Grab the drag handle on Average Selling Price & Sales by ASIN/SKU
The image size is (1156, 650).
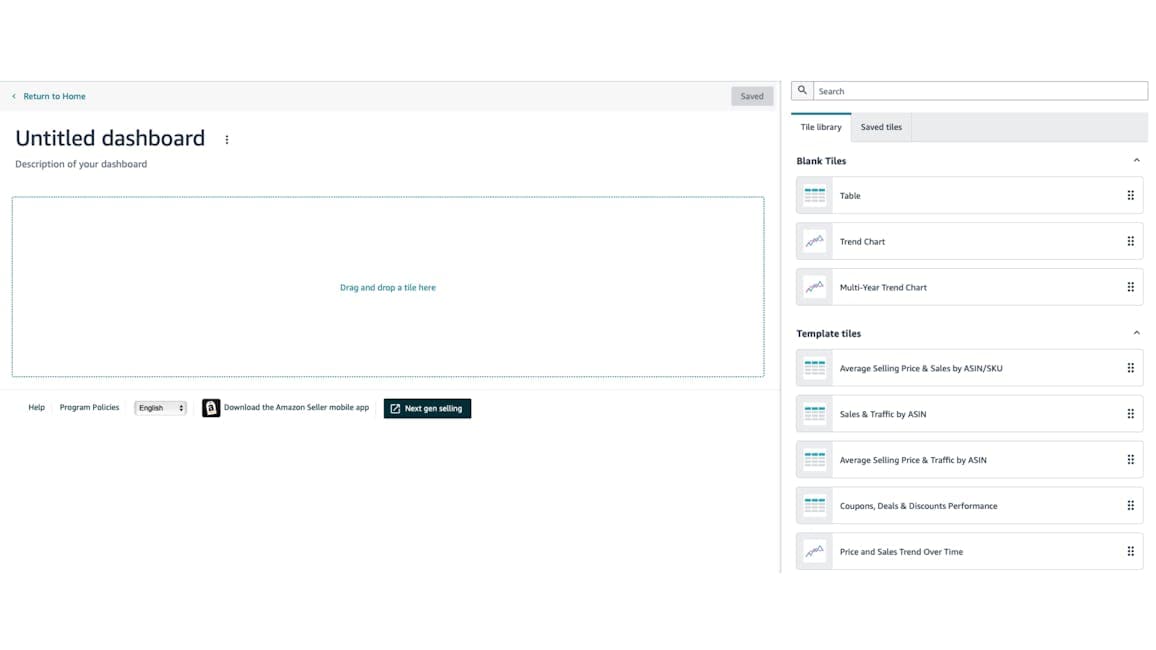pyautogui.click(x=1130, y=368)
